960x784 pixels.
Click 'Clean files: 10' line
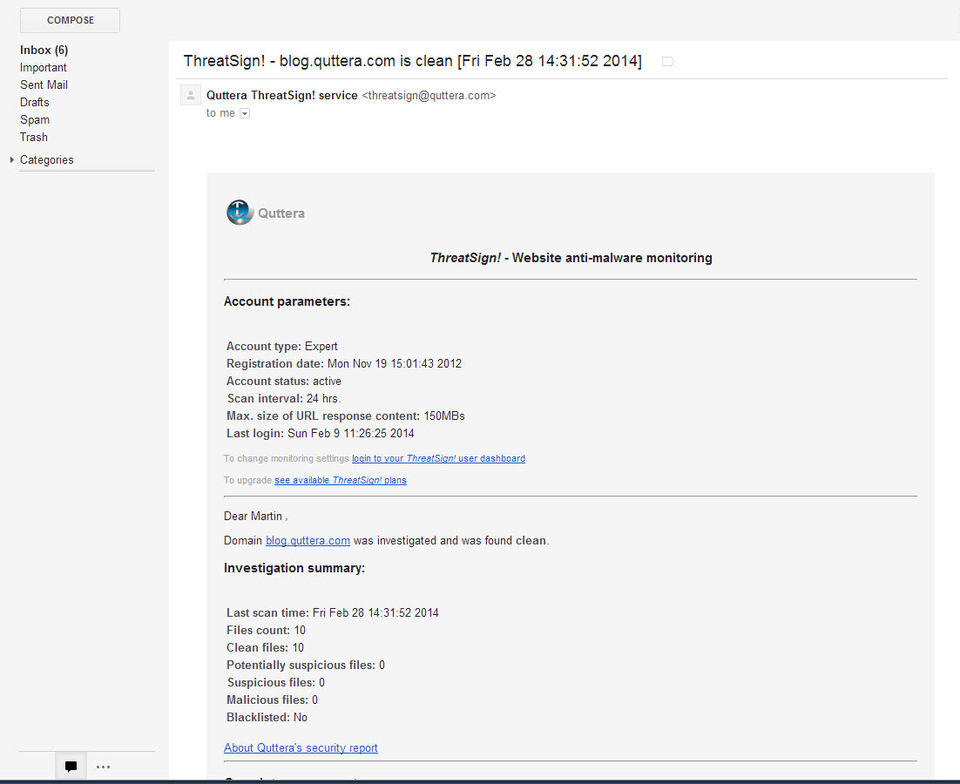click(265, 648)
